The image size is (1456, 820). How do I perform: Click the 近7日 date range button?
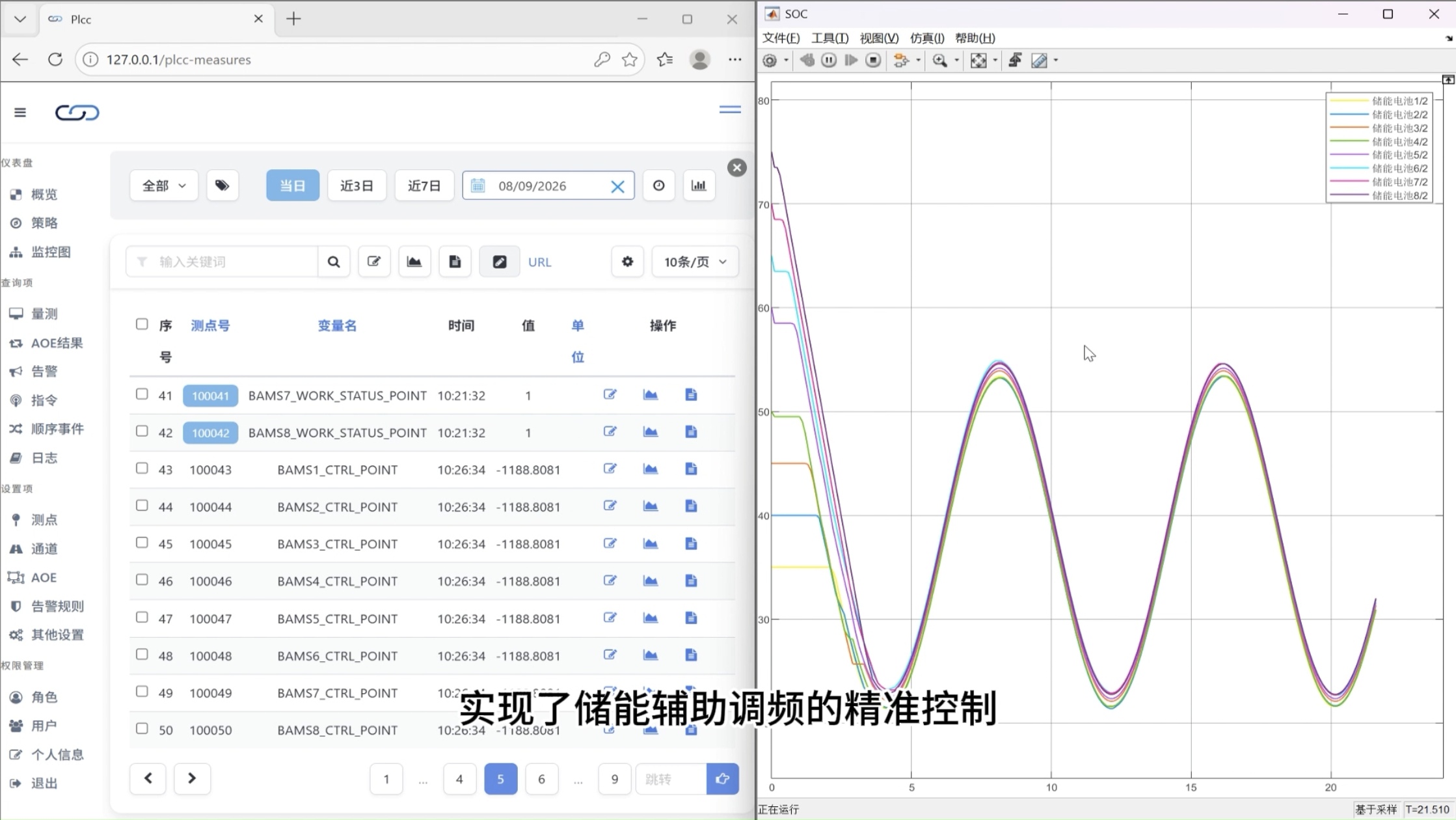tap(424, 185)
